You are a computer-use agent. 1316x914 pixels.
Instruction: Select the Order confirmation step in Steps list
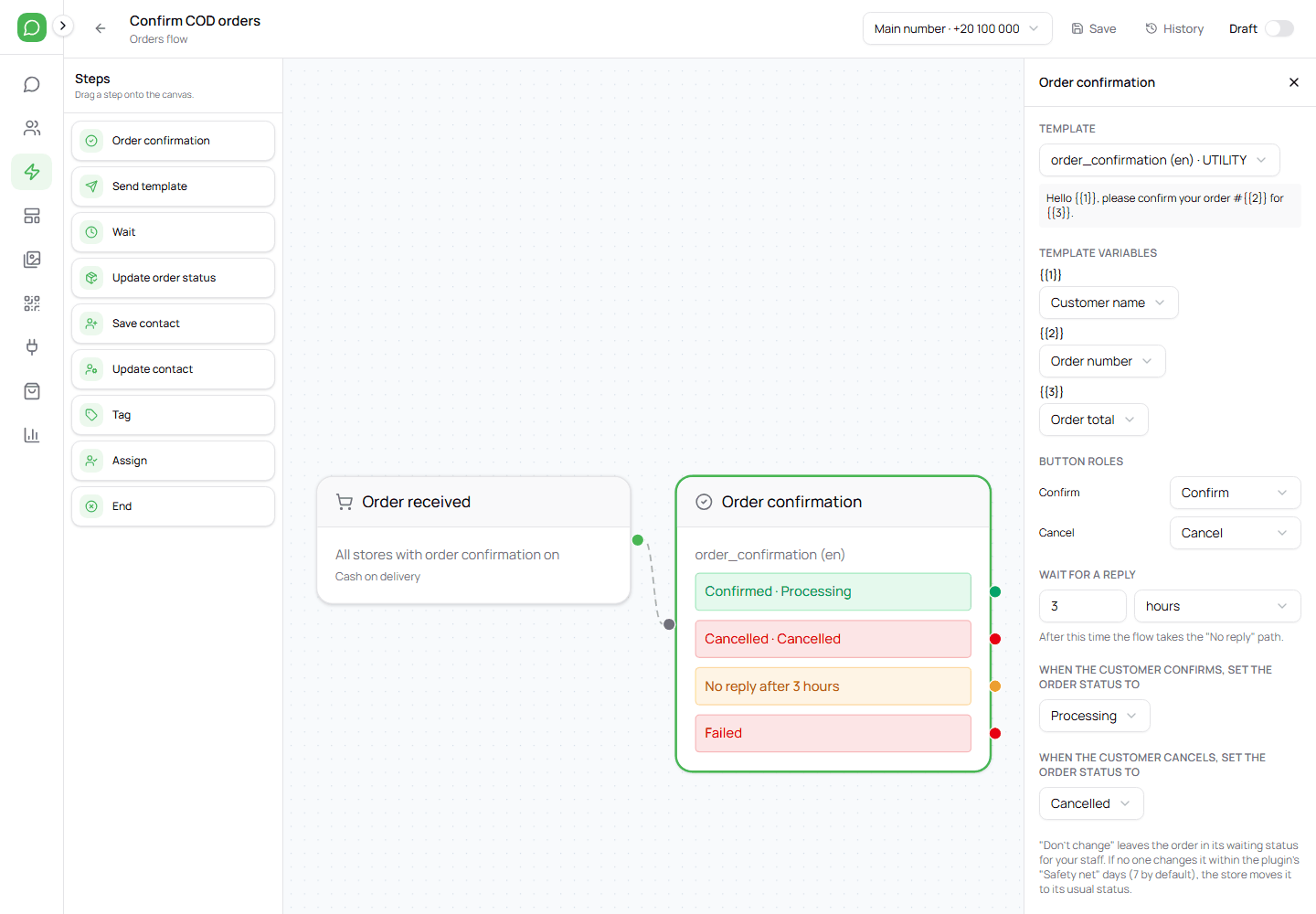pos(174,141)
